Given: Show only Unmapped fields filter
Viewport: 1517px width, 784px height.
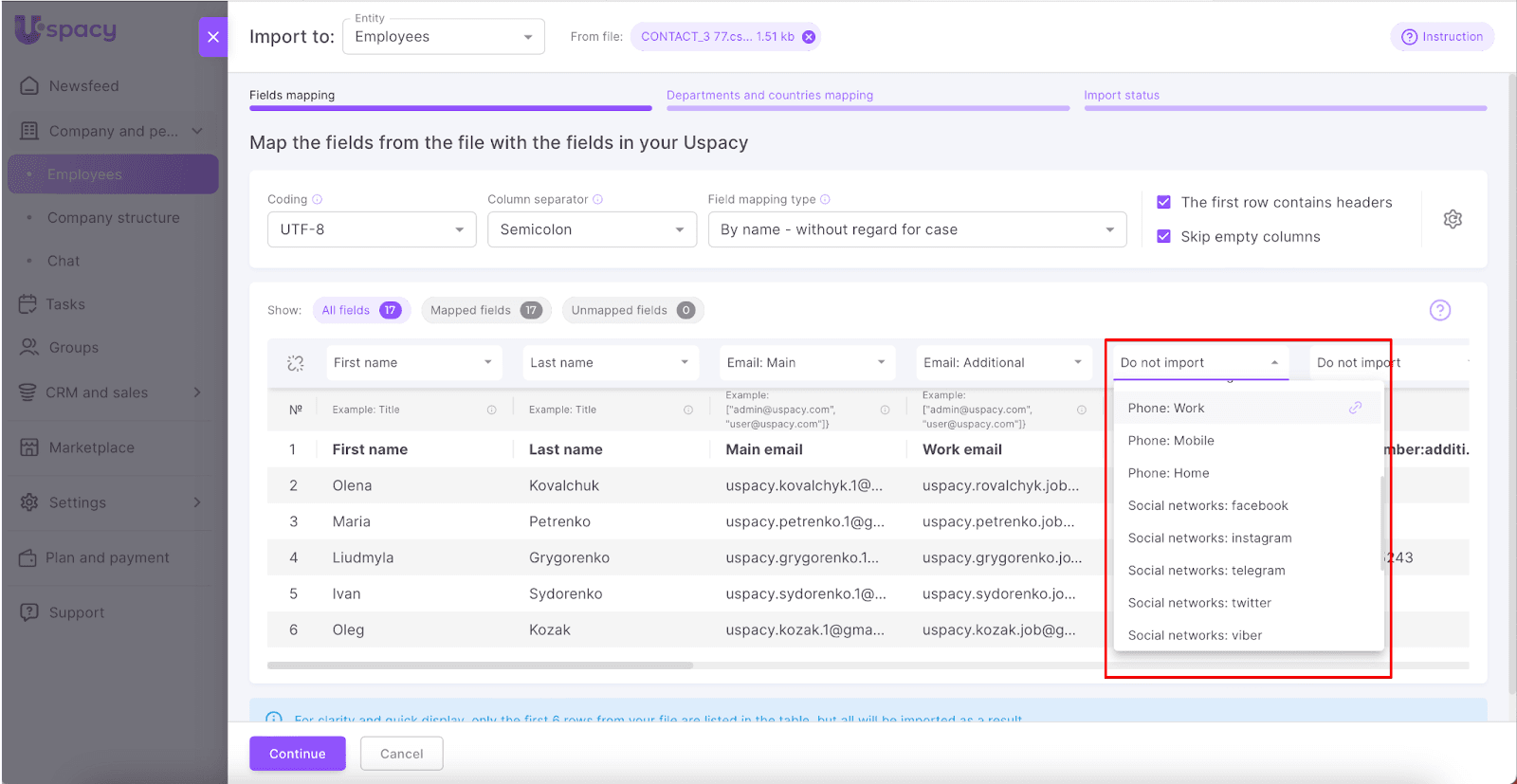Looking at the screenshot, I should (631, 310).
